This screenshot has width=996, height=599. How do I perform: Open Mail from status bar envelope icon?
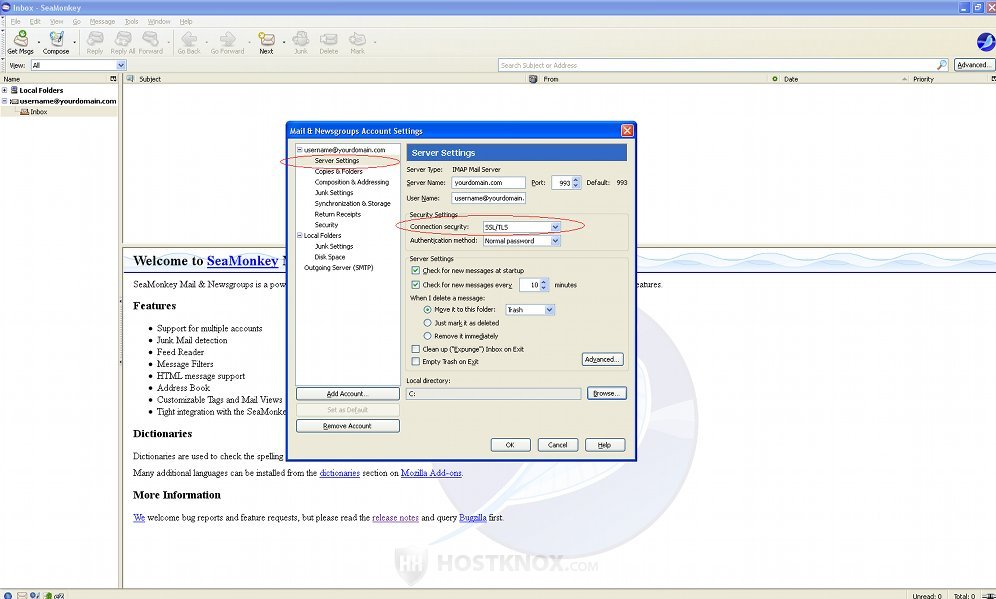(22, 596)
